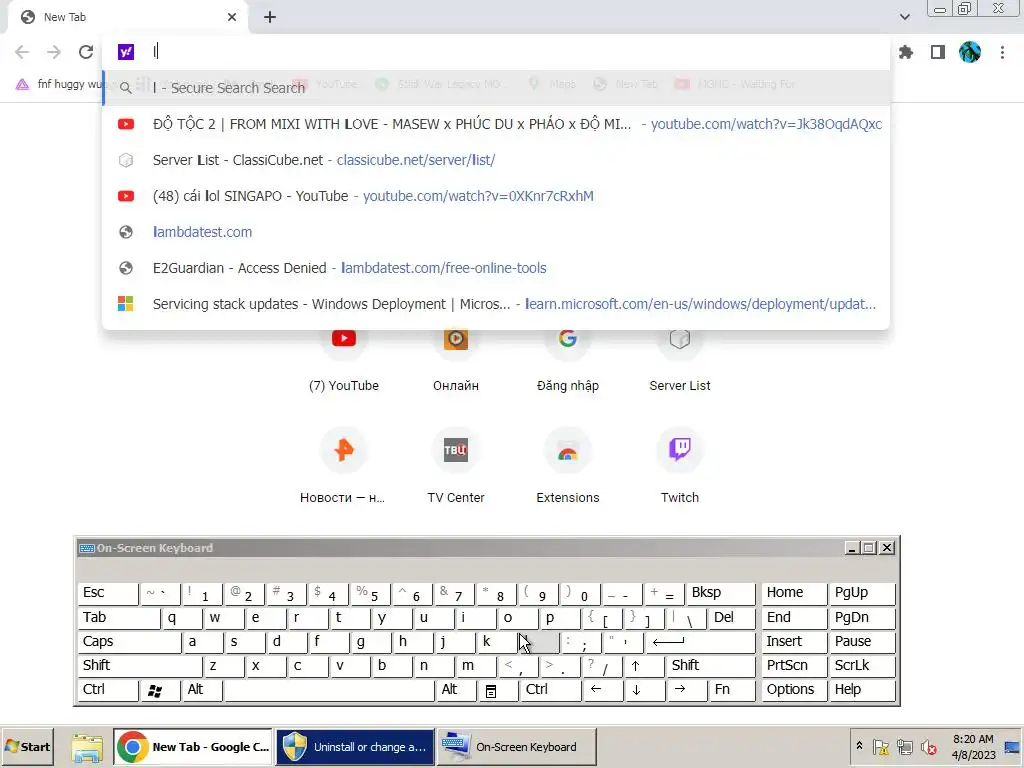Viewport: 1024px width, 768px height.
Task: Open the TV Center shortcut
Action: (456, 465)
